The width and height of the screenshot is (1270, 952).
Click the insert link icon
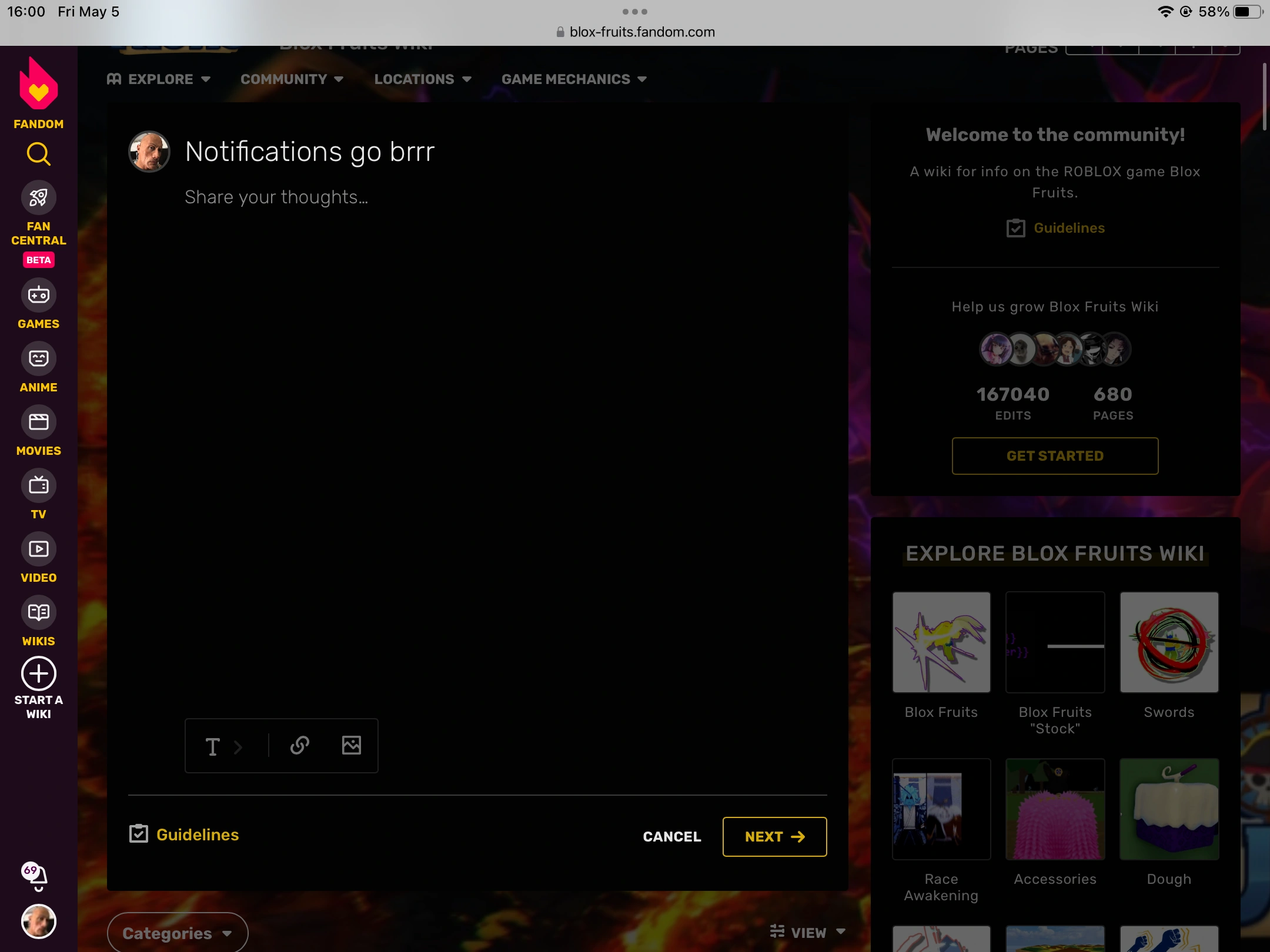(300, 745)
